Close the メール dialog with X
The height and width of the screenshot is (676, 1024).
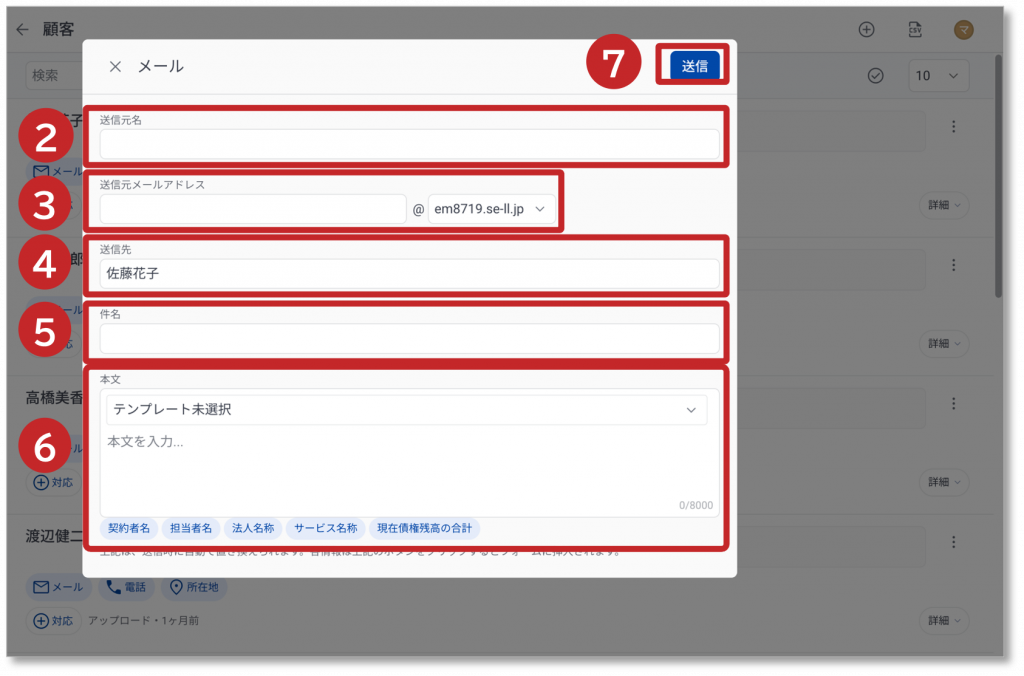[x=115, y=67]
